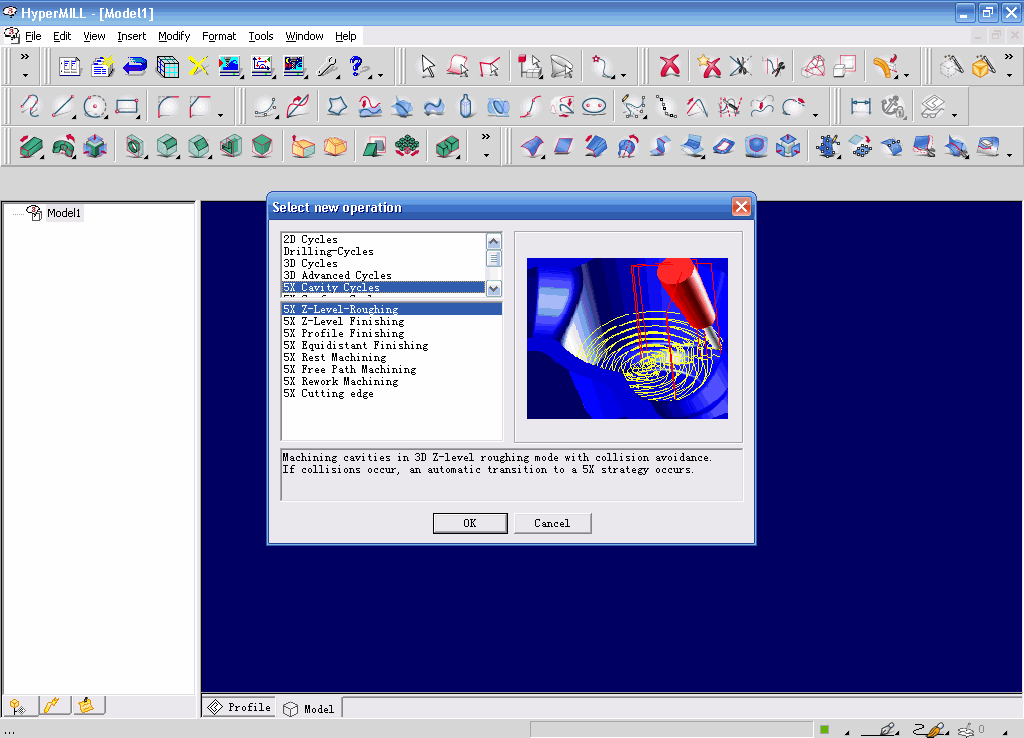Click the blue sphere rotate surface icon
Viewport: 1024px width, 738px height.
pos(628,146)
